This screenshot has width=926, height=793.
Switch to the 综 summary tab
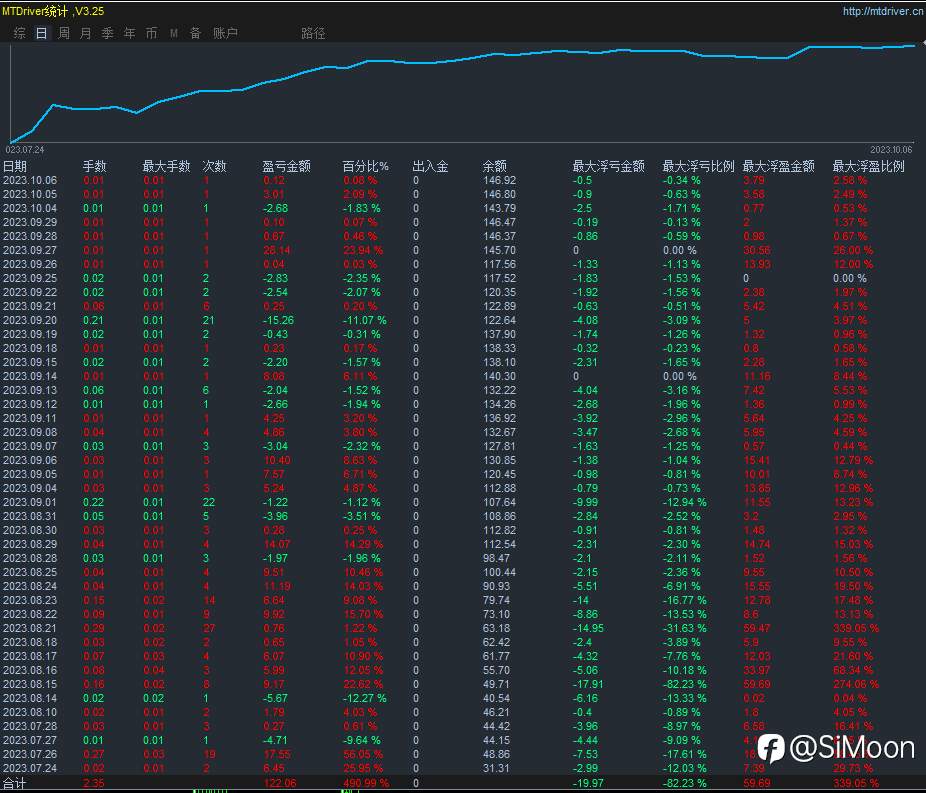point(19,33)
